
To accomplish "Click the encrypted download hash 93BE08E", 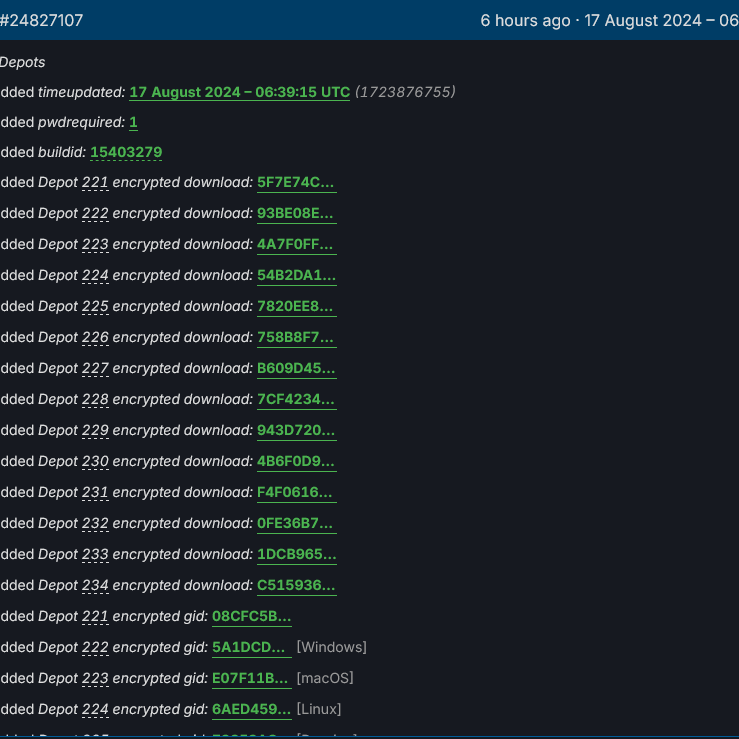I will [296, 214].
